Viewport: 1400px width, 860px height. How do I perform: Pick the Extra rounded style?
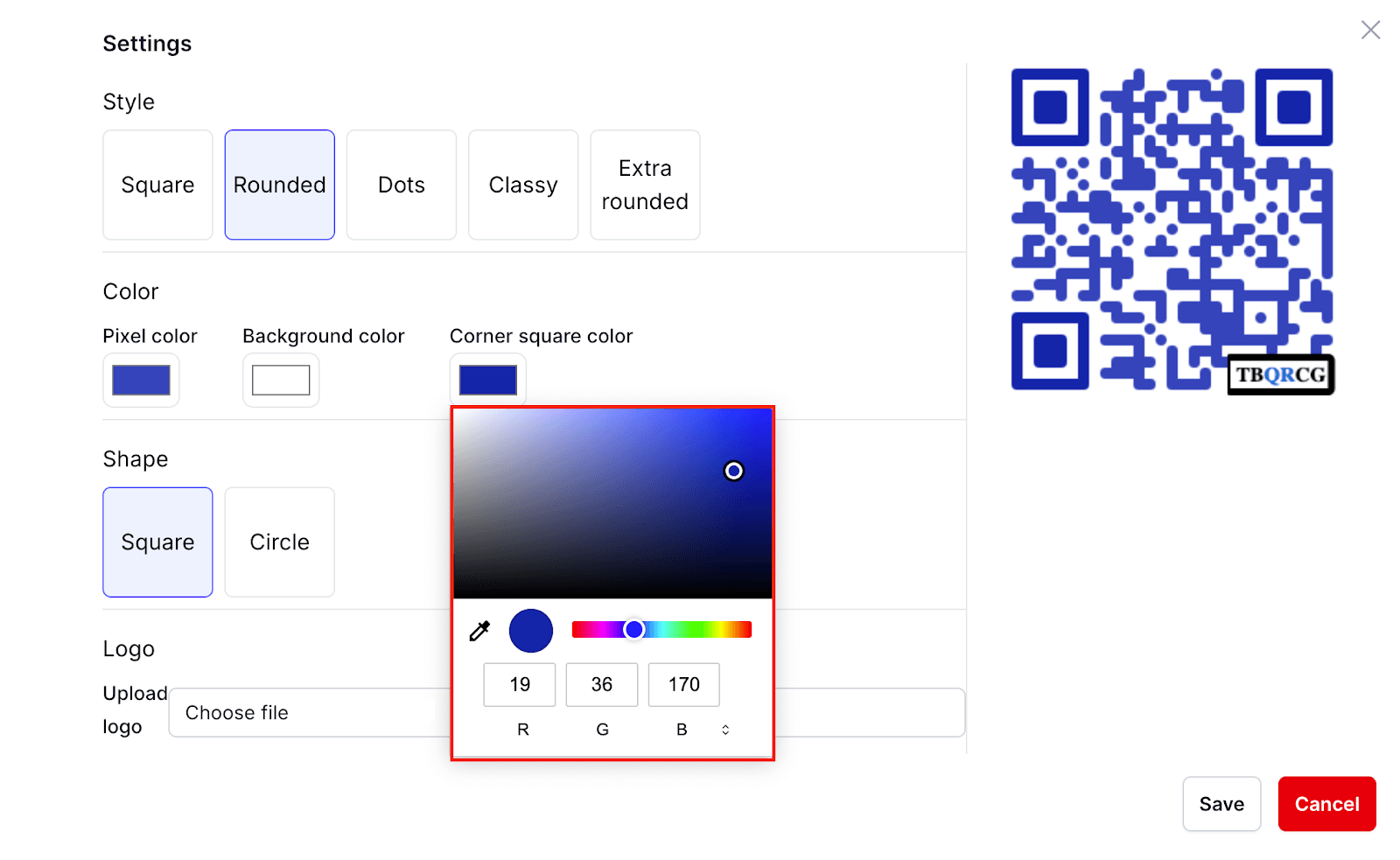tap(645, 185)
